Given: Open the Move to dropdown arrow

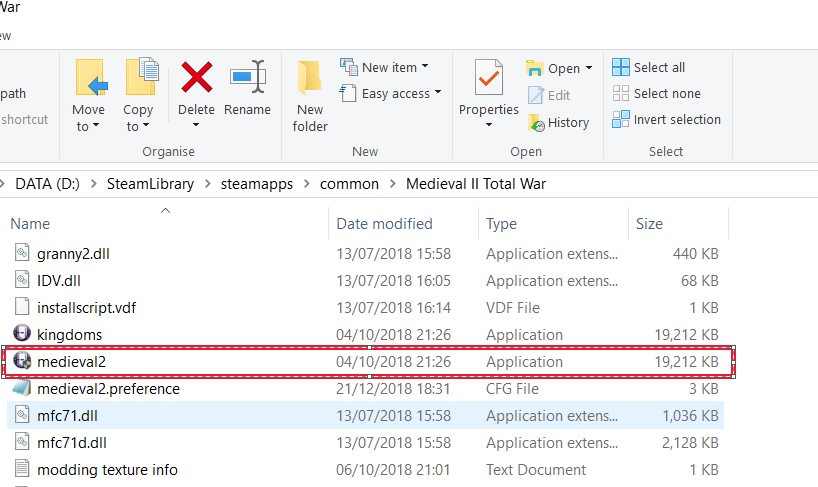Looking at the screenshot, I should 96,125.
